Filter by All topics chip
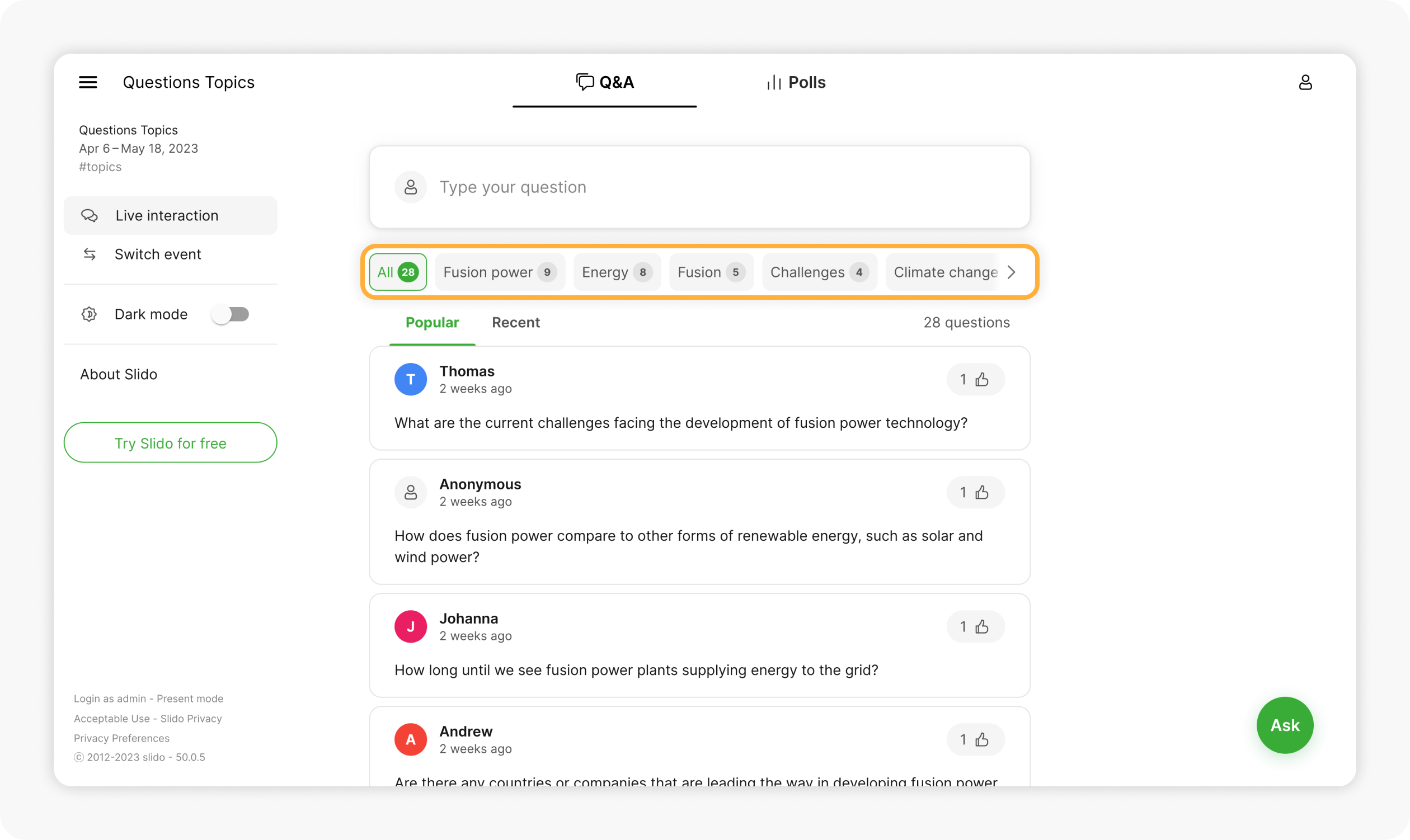 (x=397, y=272)
